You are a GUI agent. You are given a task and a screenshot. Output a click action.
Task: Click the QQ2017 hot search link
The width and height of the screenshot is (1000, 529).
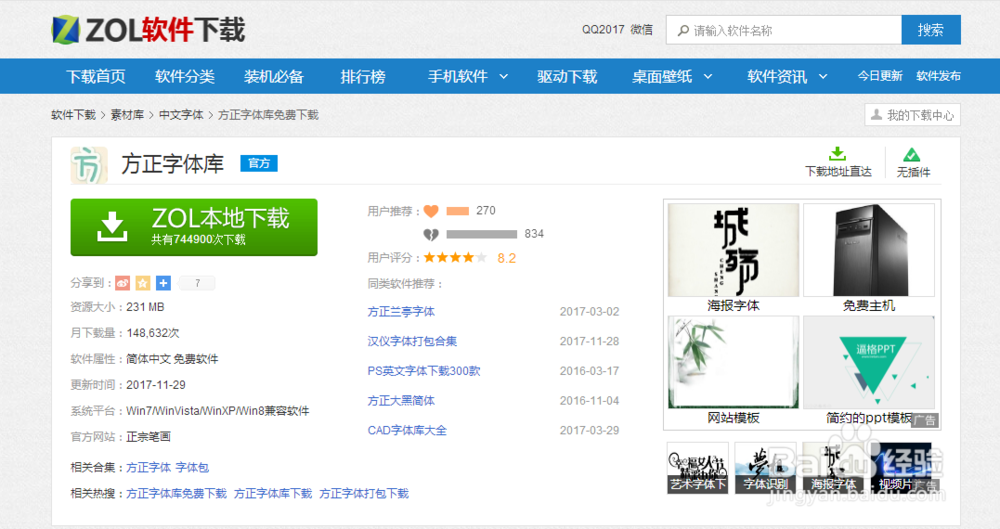(603, 29)
